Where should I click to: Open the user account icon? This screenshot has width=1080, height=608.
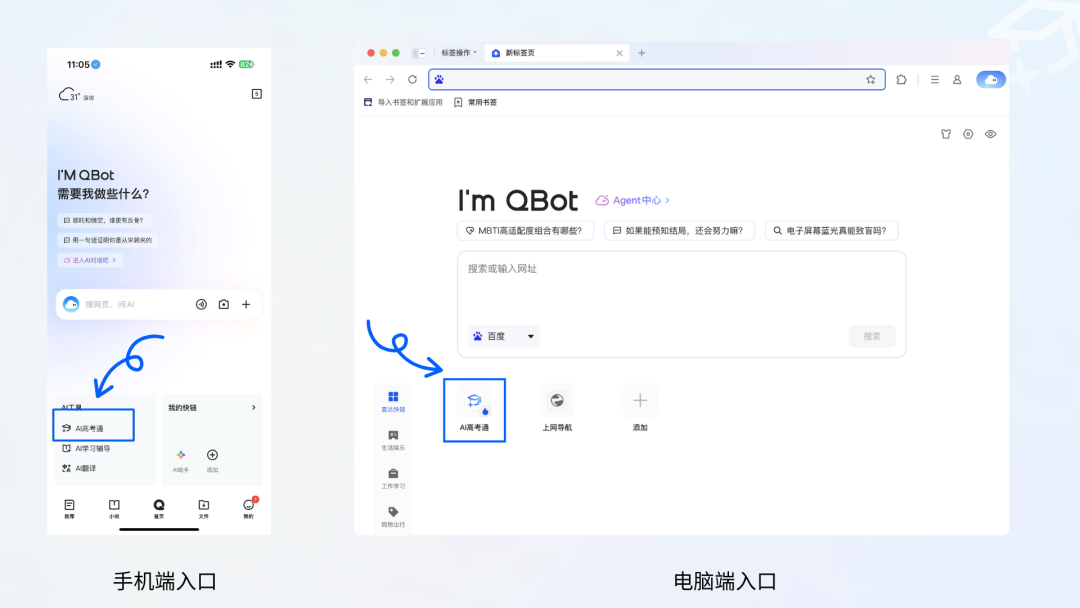pos(957,80)
